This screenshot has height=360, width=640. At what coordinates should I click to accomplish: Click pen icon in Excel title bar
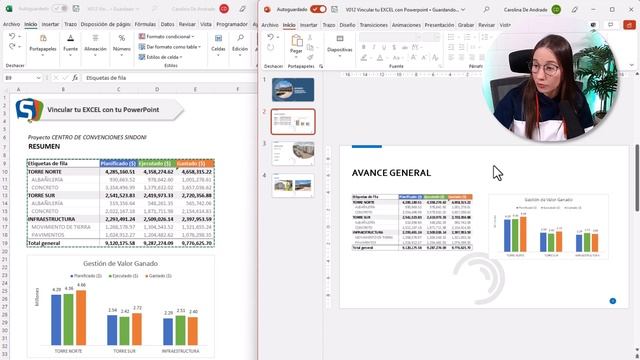[x=242, y=9]
